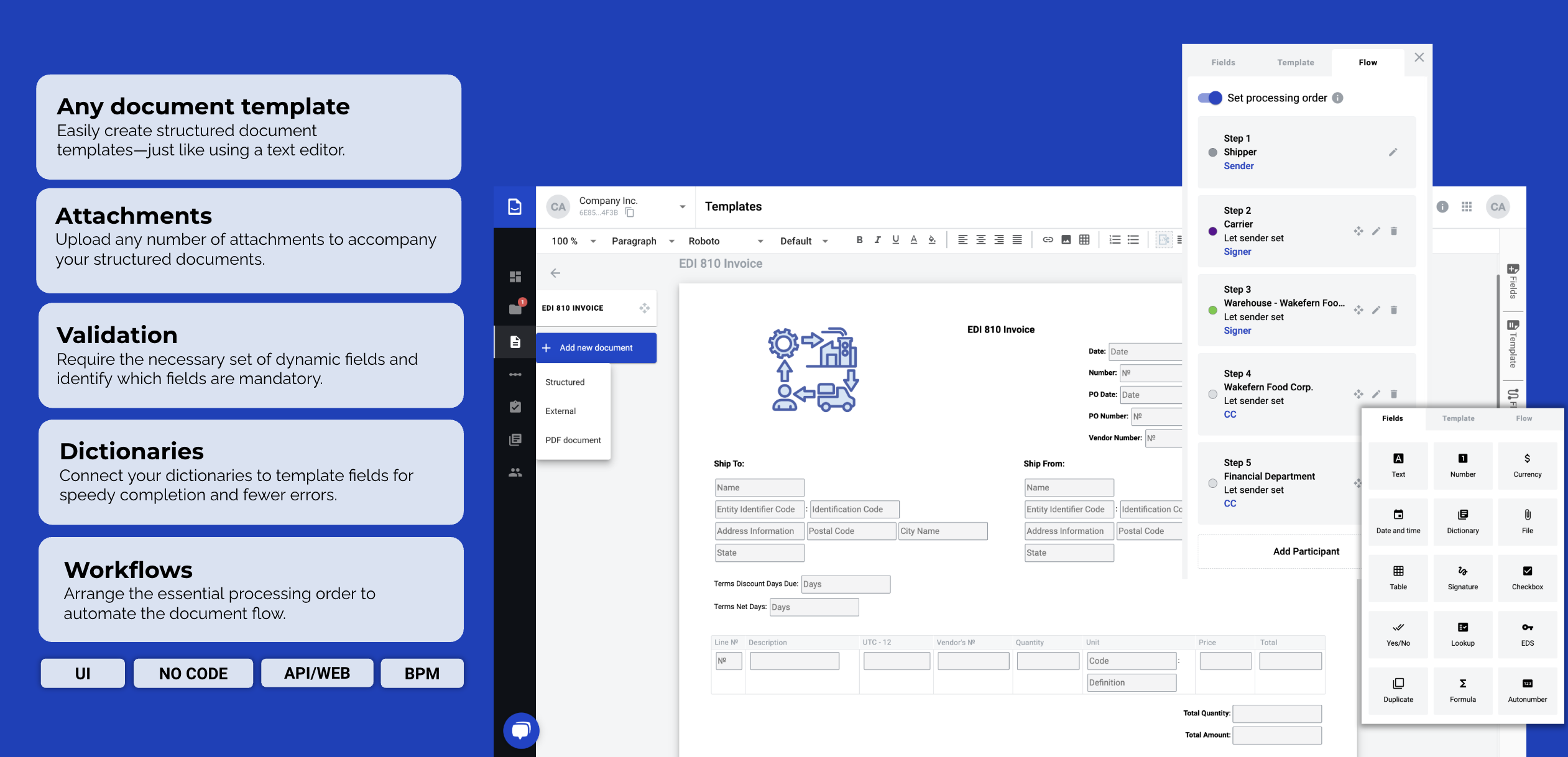Toggle the Set processing order switch
The image size is (1568, 757).
click(1210, 98)
